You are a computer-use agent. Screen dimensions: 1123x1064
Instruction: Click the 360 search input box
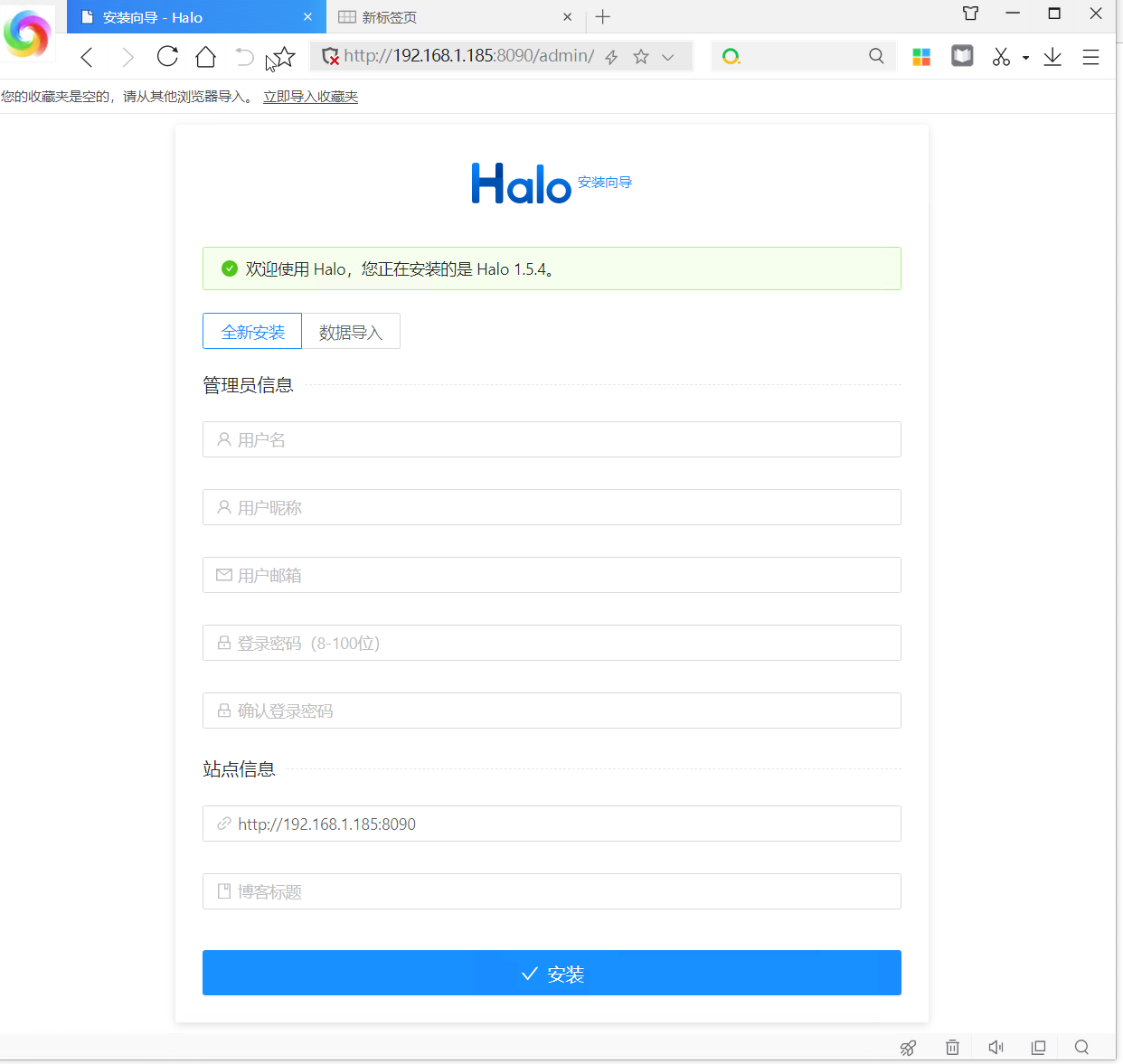pos(803,56)
